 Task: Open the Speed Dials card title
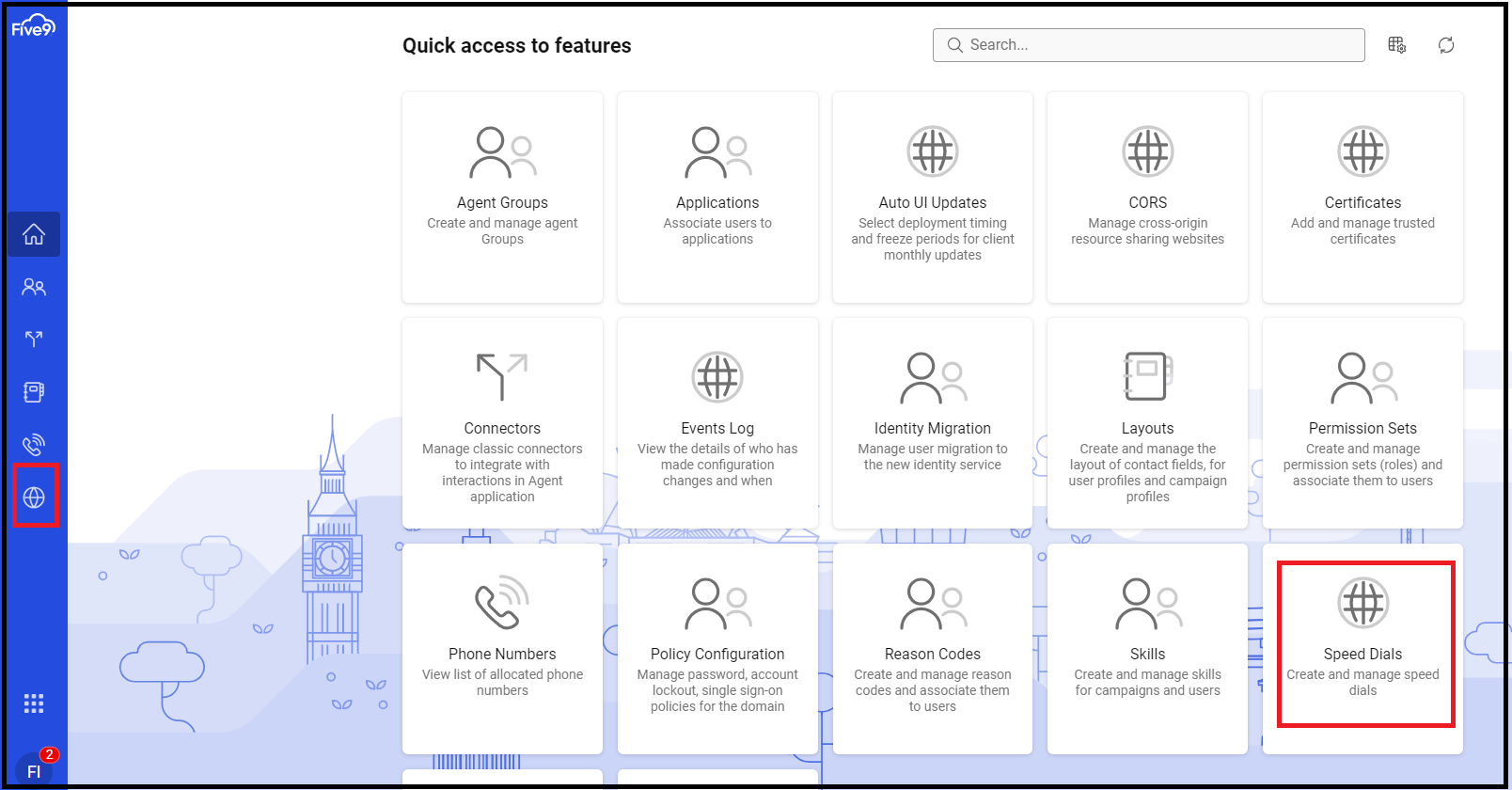[x=1363, y=654]
